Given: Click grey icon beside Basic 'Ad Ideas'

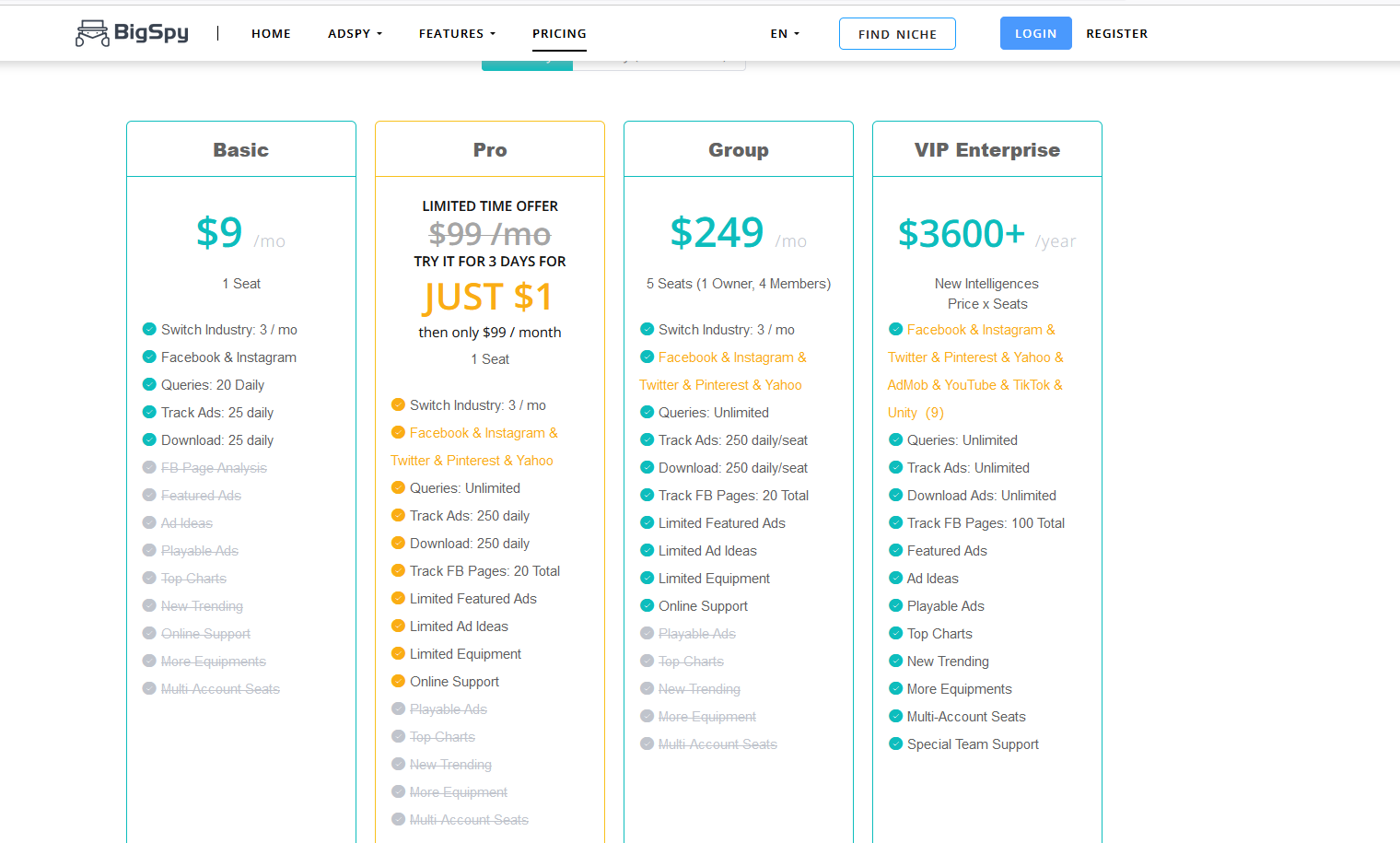Looking at the screenshot, I should (x=149, y=522).
